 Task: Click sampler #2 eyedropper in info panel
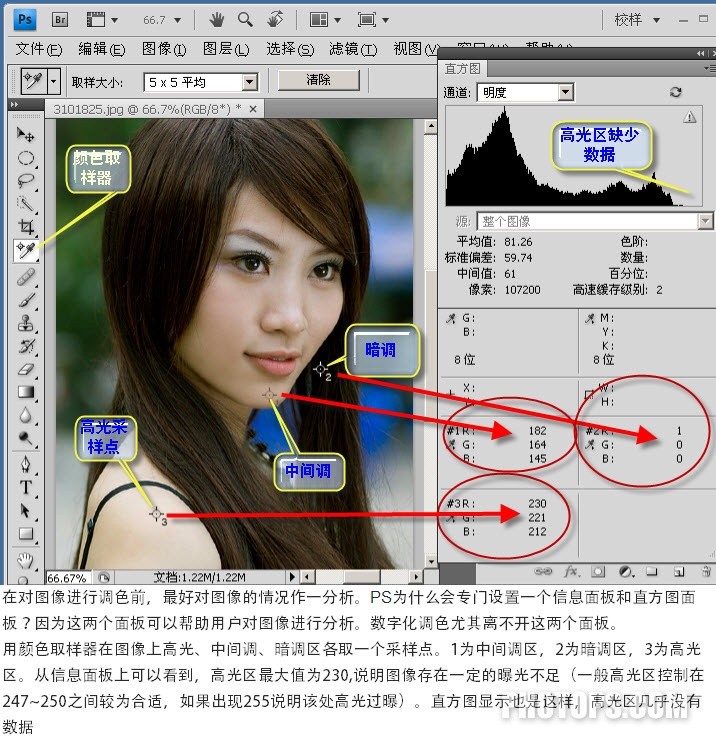coord(590,445)
